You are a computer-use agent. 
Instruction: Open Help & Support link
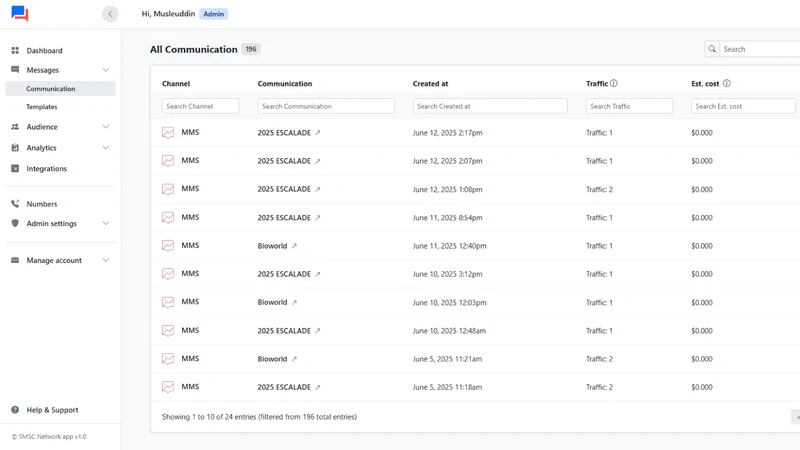52,410
